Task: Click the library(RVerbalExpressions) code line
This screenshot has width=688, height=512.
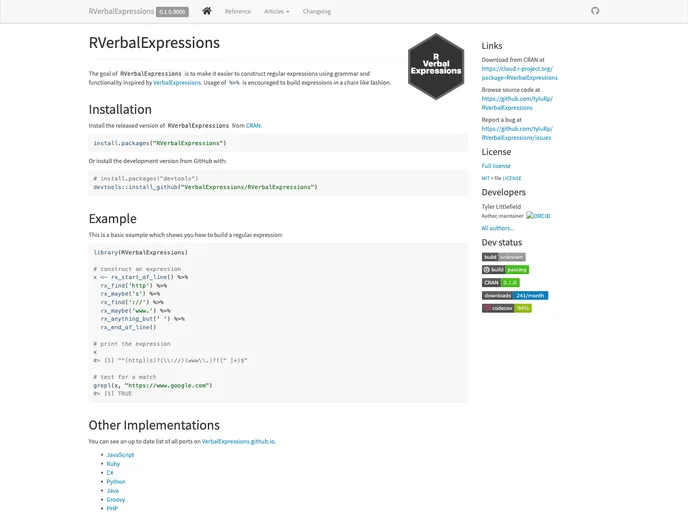Action: click(x=140, y=253)
